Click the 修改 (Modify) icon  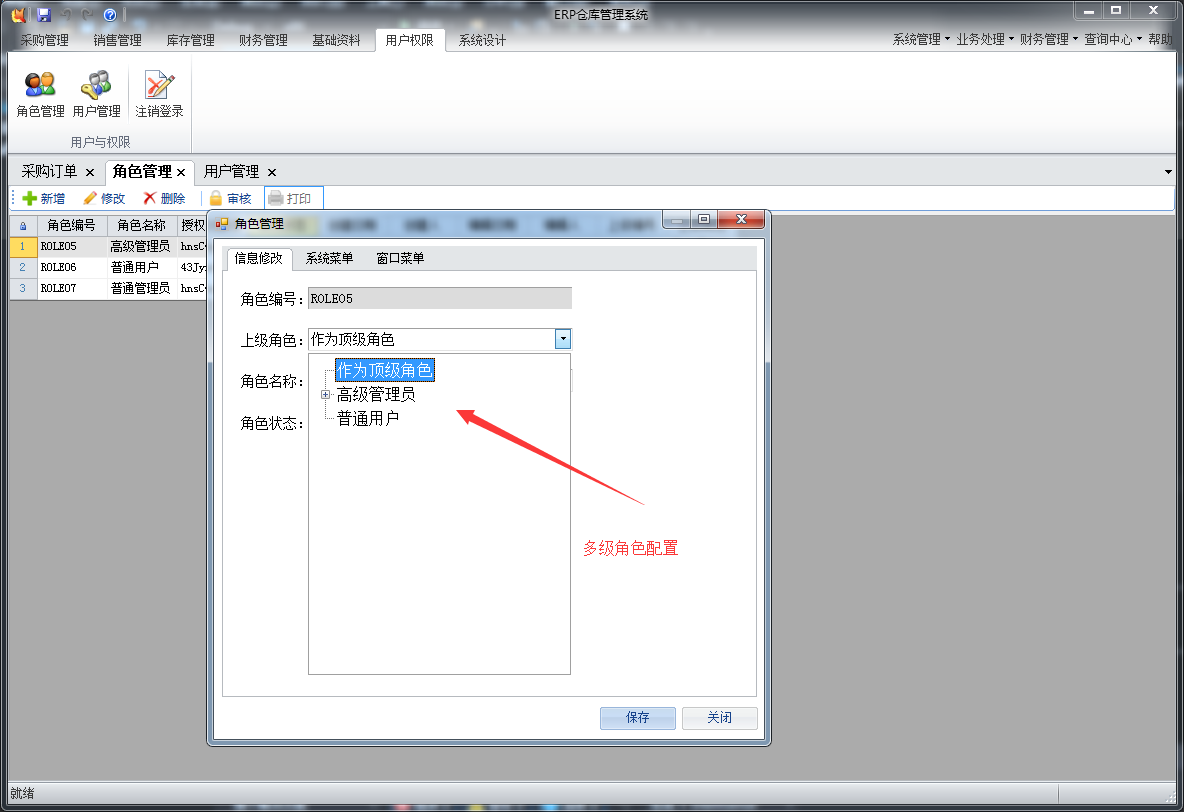coord(103,197)
